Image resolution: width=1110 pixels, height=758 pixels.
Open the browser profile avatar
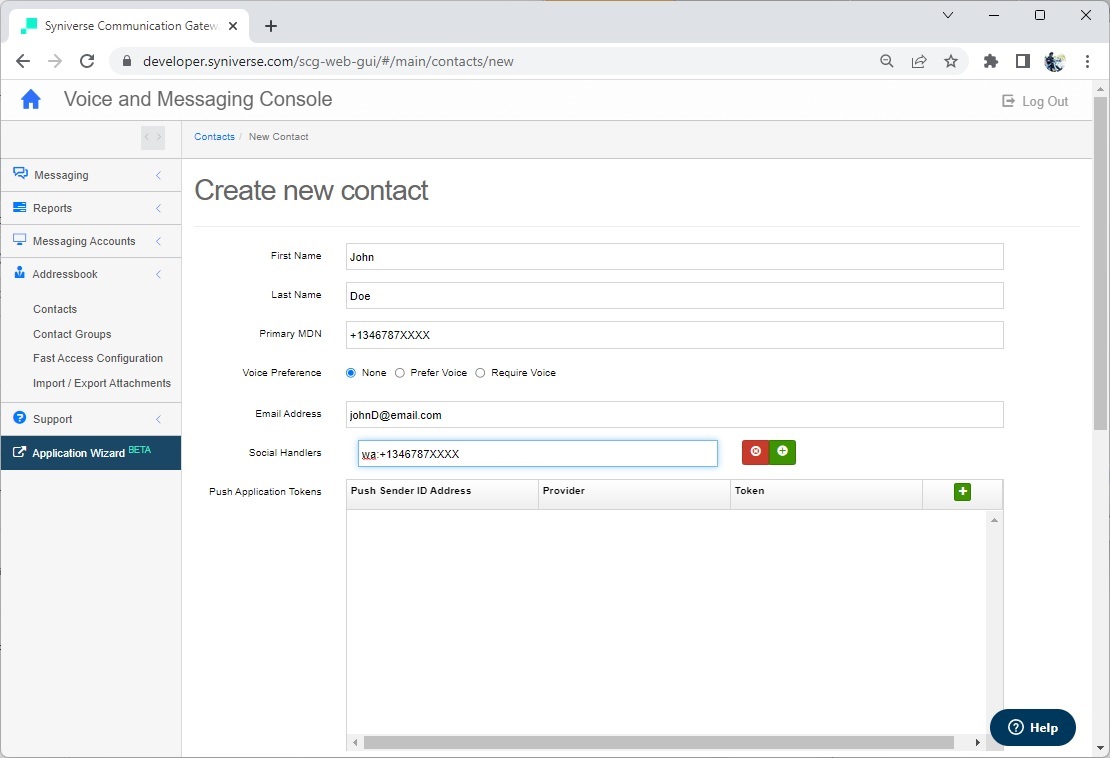(1055, 62)
